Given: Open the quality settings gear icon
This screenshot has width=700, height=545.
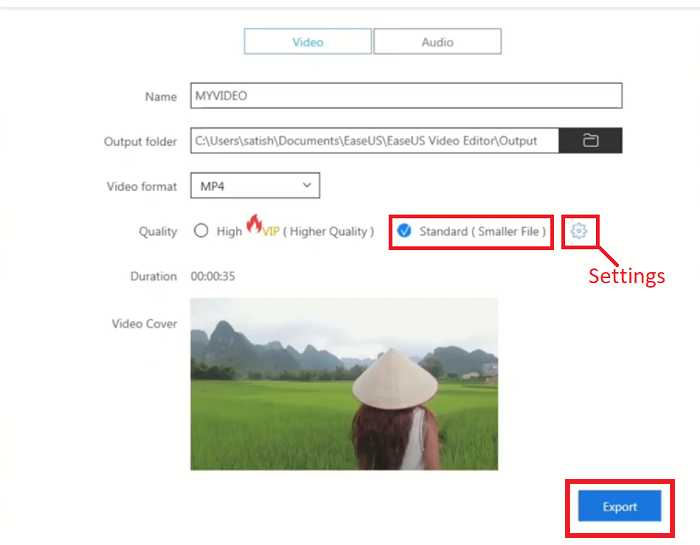Looking at the screenshot, I should pyautogui.click(x=579, y=231).
